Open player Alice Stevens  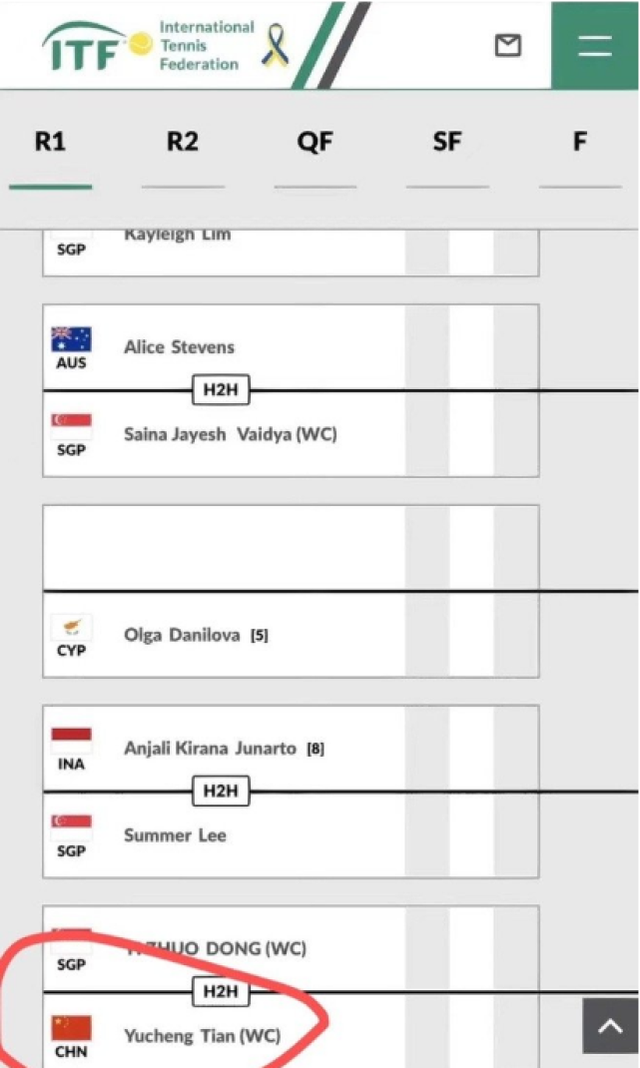[179, 347]
